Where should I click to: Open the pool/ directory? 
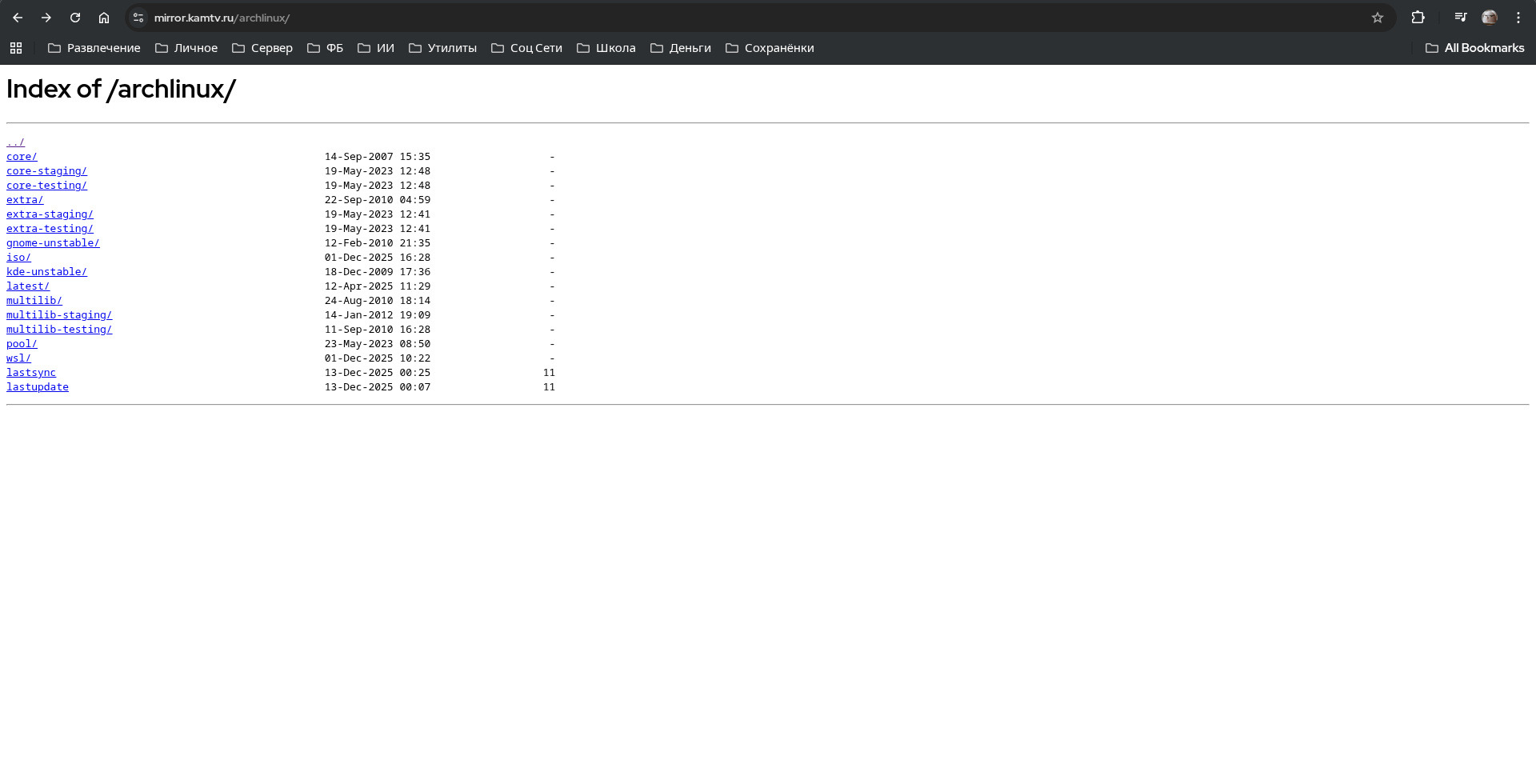pos(22,344)
